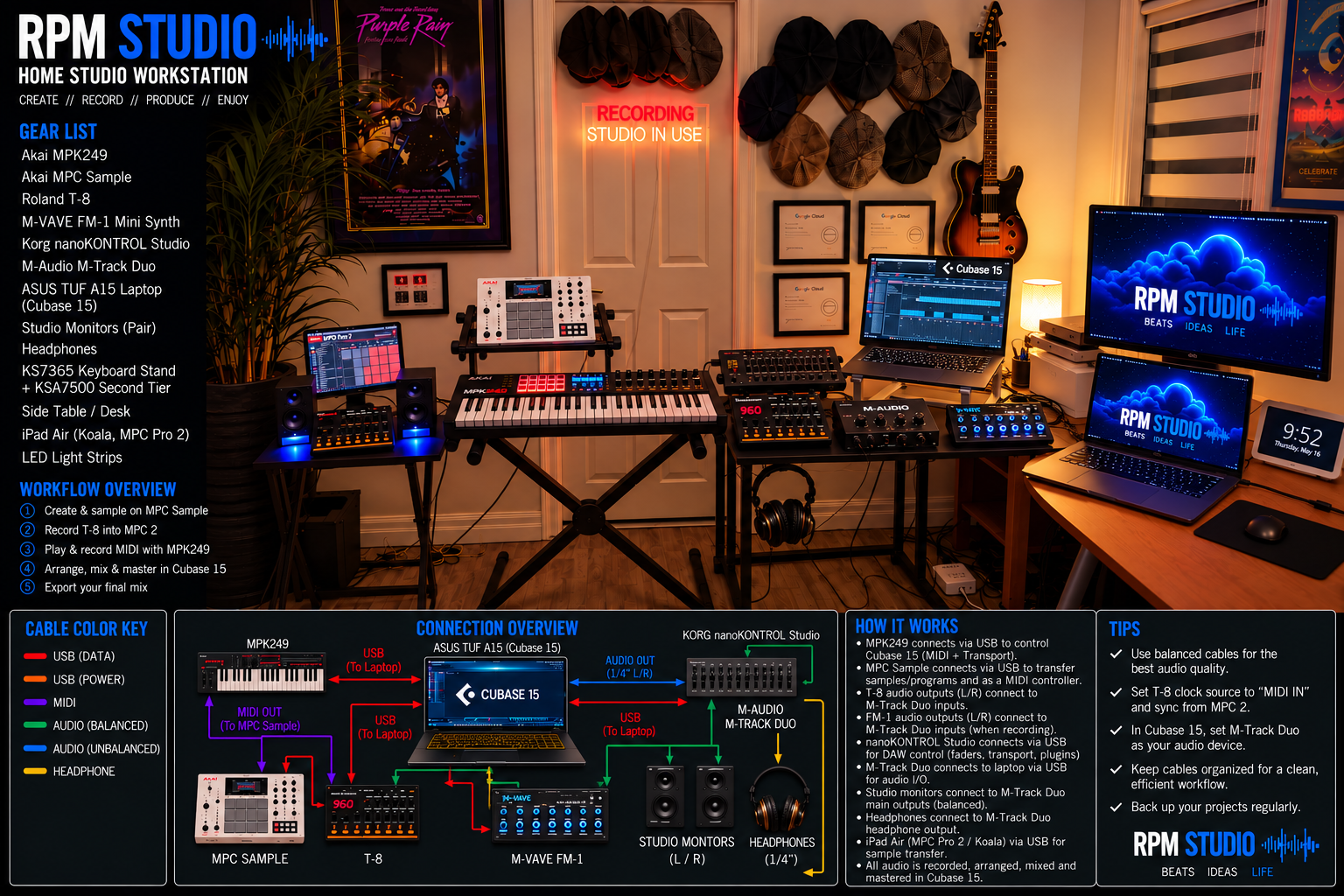The image size is (1344, 896).
Task: Click the purple MIDI color swatch
Action: [x=35, y=702]
